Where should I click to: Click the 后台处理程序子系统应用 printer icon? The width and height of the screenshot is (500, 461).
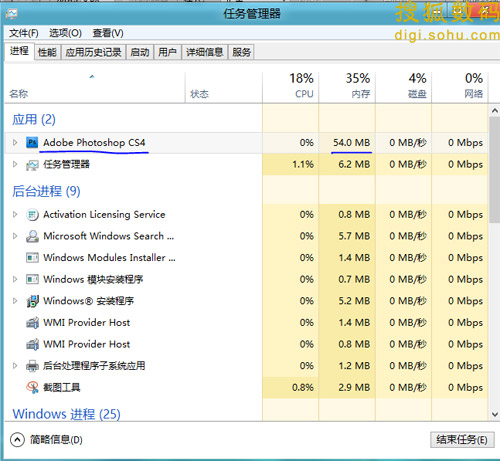point(32,366)
